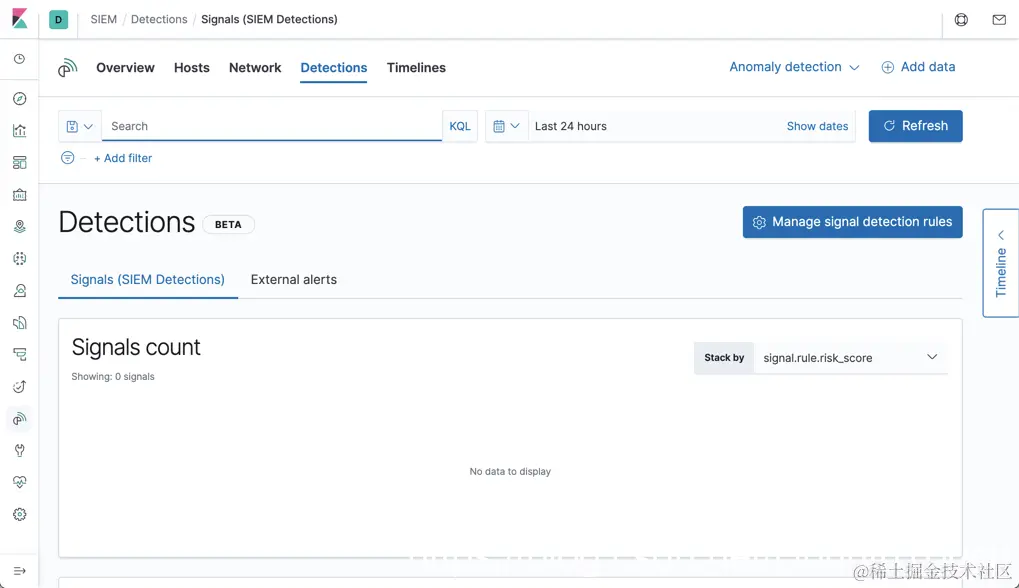Switch to the Timelines tab
Viewport: 1019px width, 588px height.
[416, 68]
